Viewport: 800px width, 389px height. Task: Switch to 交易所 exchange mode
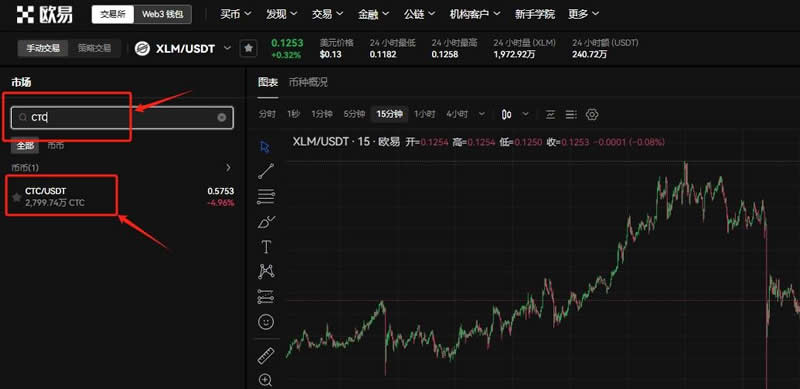[x=113, y=14]
